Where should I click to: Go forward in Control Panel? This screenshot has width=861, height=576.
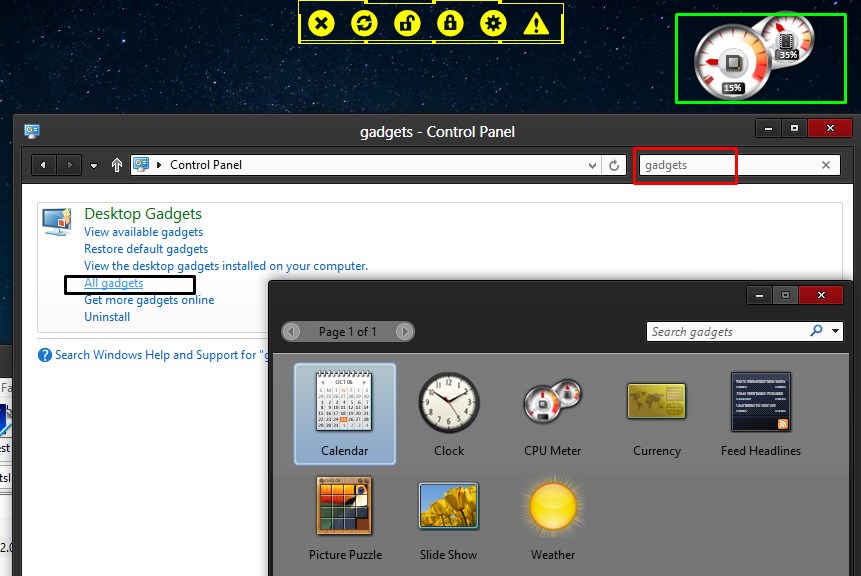(x=69, y=165)
